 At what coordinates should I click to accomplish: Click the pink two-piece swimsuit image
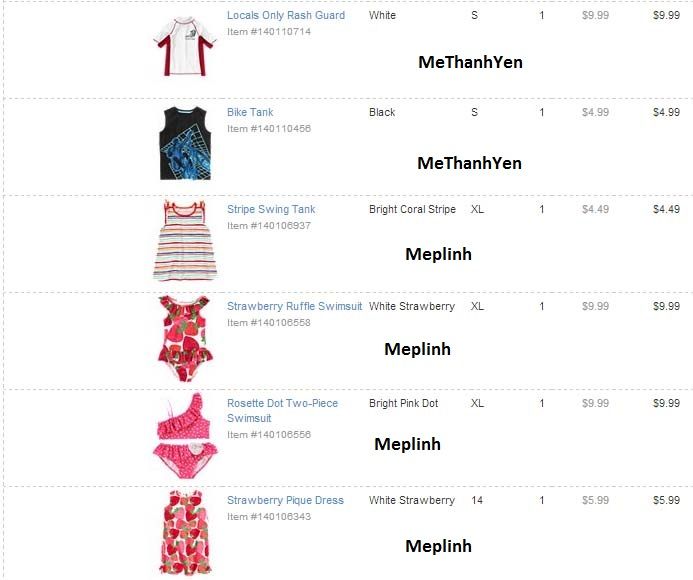[185, 436]
